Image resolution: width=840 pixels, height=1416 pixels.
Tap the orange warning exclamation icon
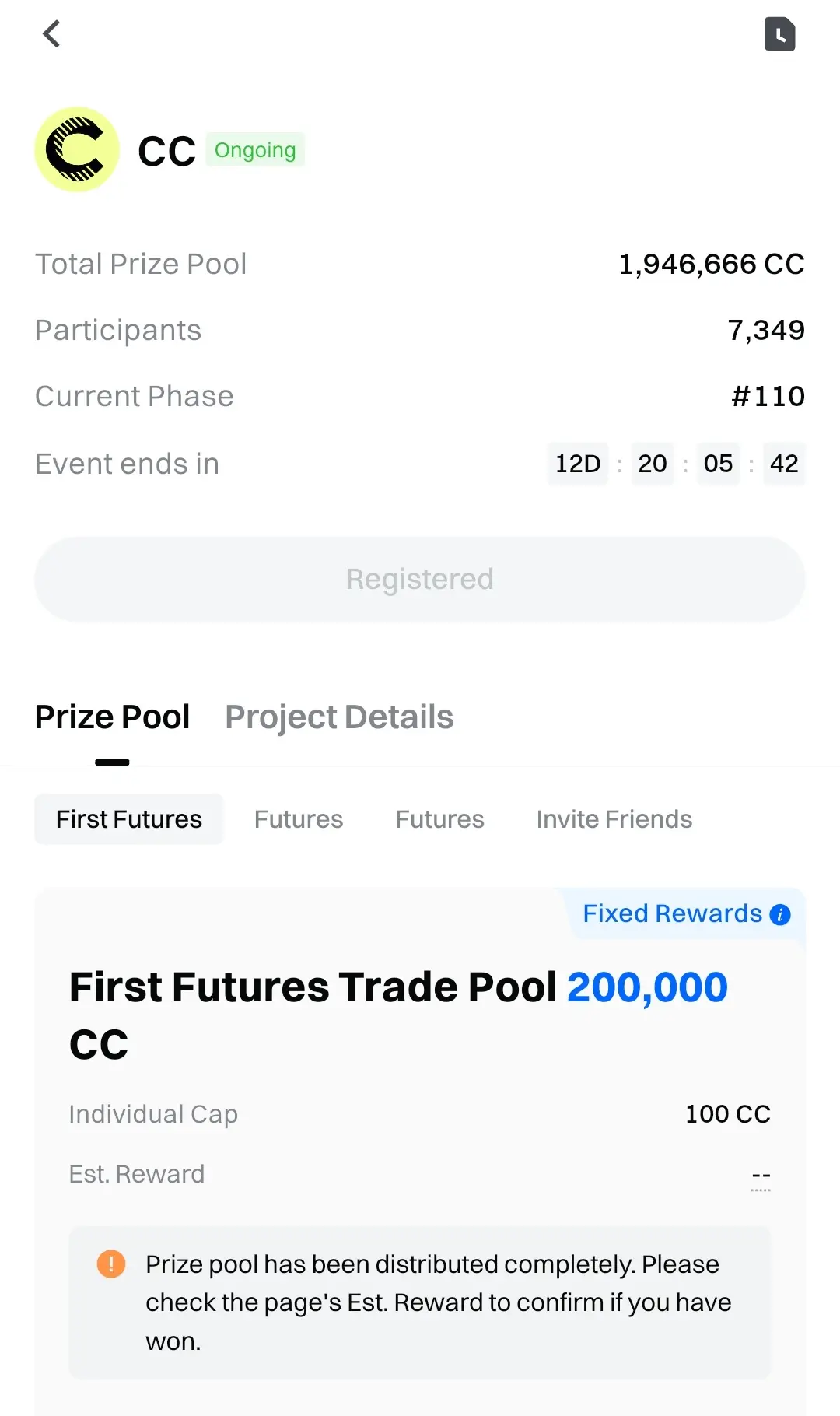[x=111, y=1264]
